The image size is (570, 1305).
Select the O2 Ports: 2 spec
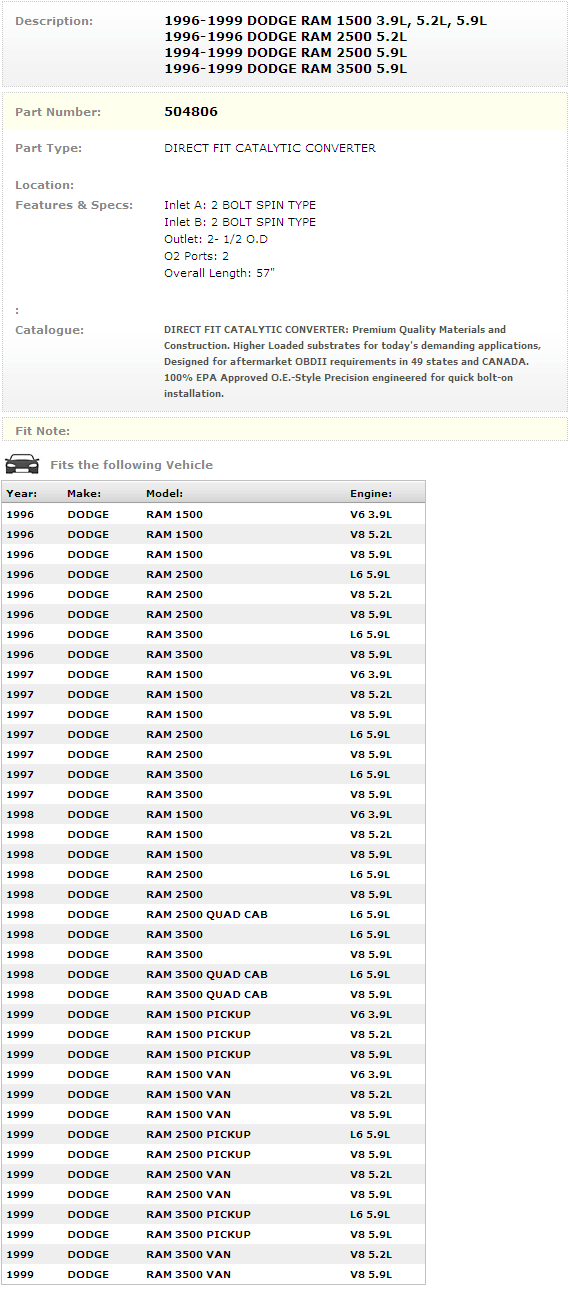pos(197,256)
